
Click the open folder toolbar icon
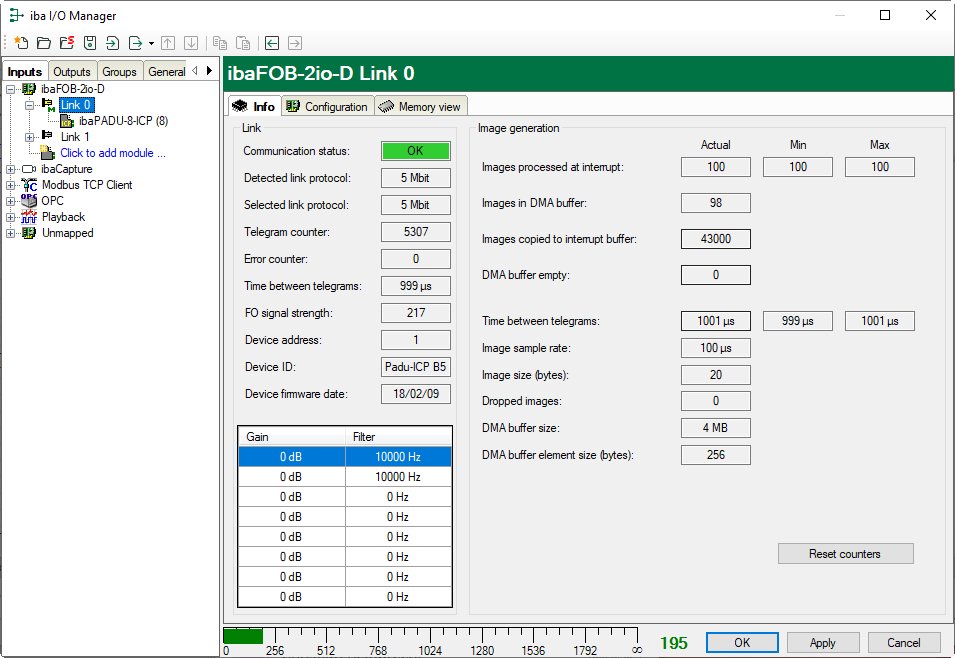(43, 43)
